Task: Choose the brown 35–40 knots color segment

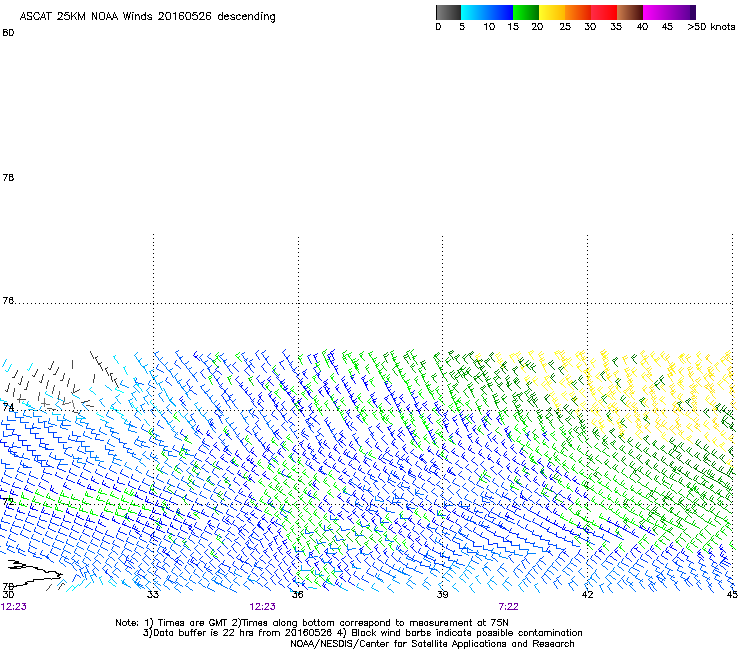Action: (x=630, y=12)
